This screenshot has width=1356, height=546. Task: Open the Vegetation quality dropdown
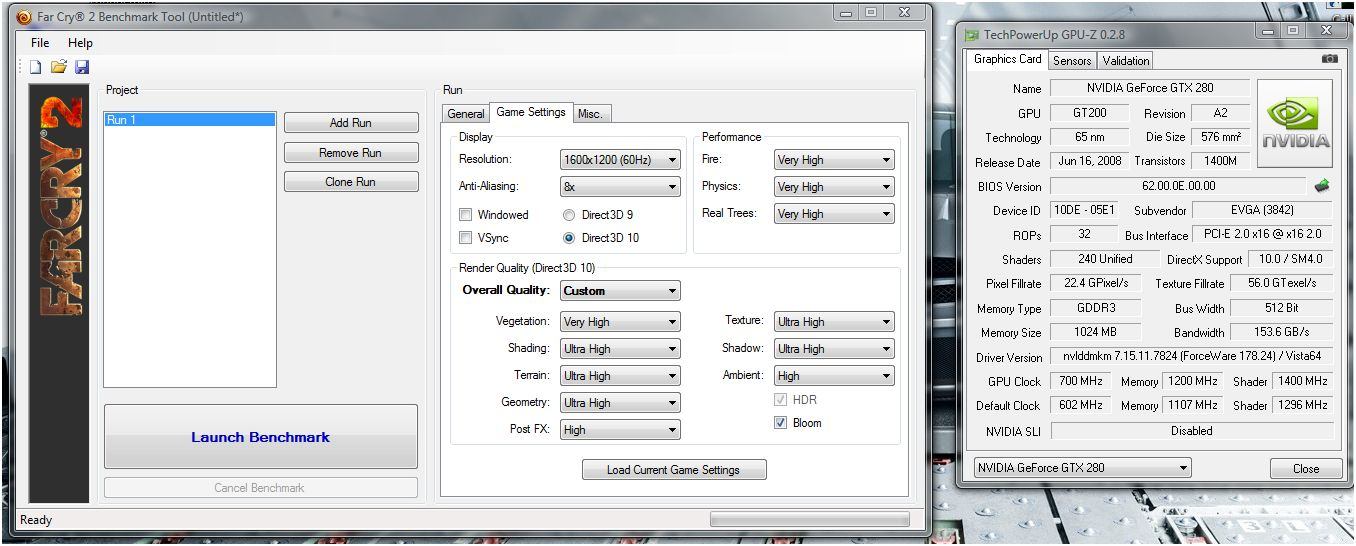(x=620, y=322)
